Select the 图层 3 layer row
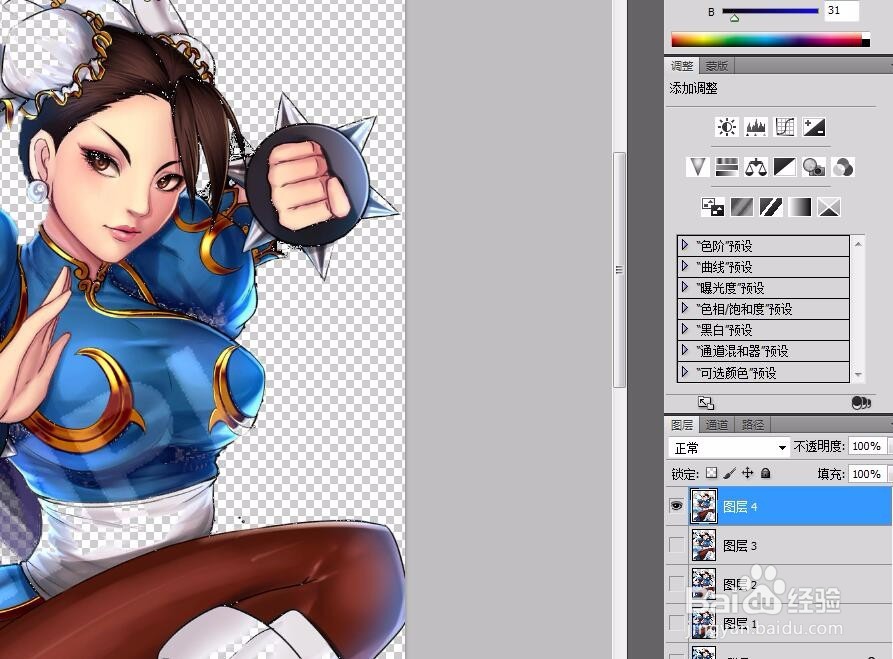The width and height of the screenshot is (893, 659). click(x=779, y=545)
